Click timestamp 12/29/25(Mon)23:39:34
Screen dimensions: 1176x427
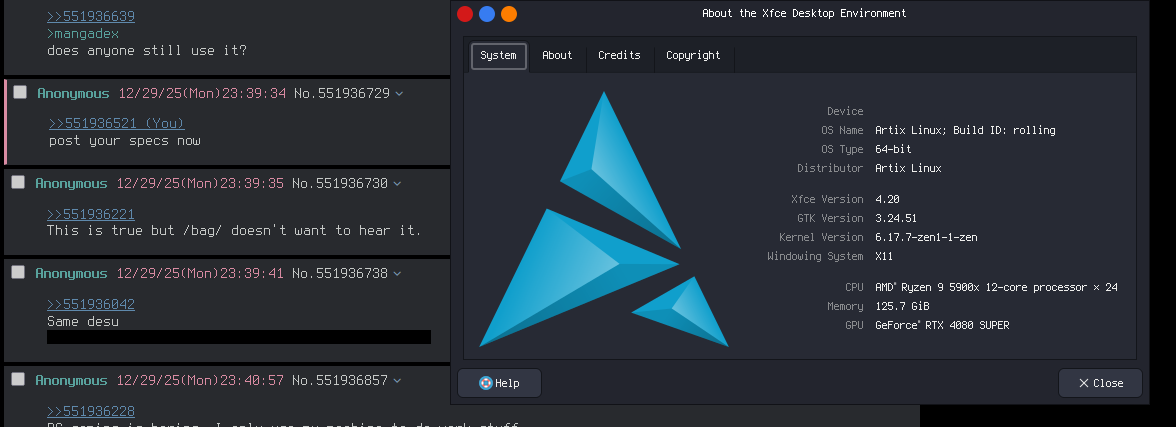pyautogui.click(x=202, y=94)
